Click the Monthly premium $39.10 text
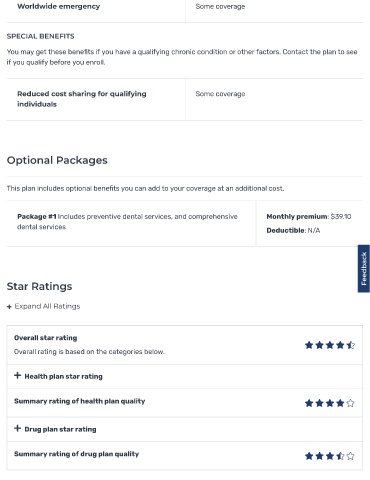This screenshot has height=480, width=370. pos(309,217)
